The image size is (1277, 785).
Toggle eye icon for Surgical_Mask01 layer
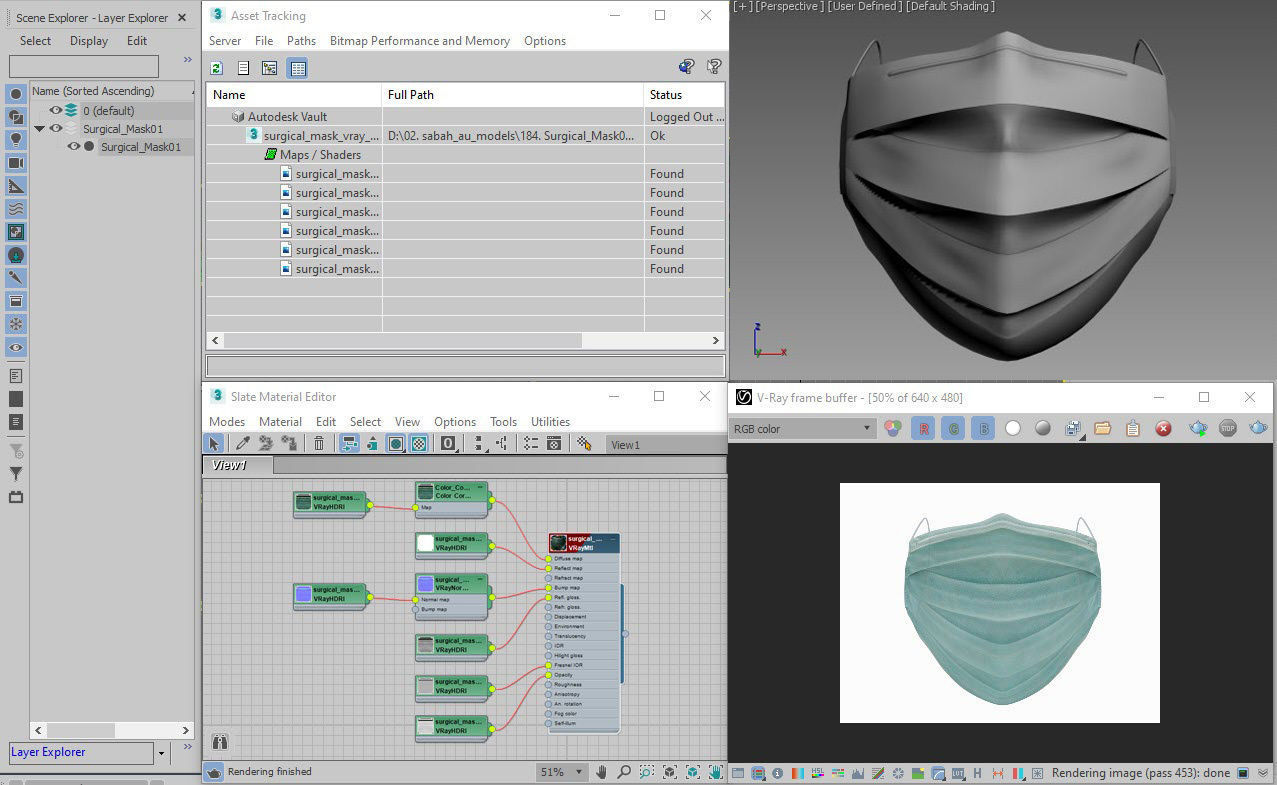point(56,128)
